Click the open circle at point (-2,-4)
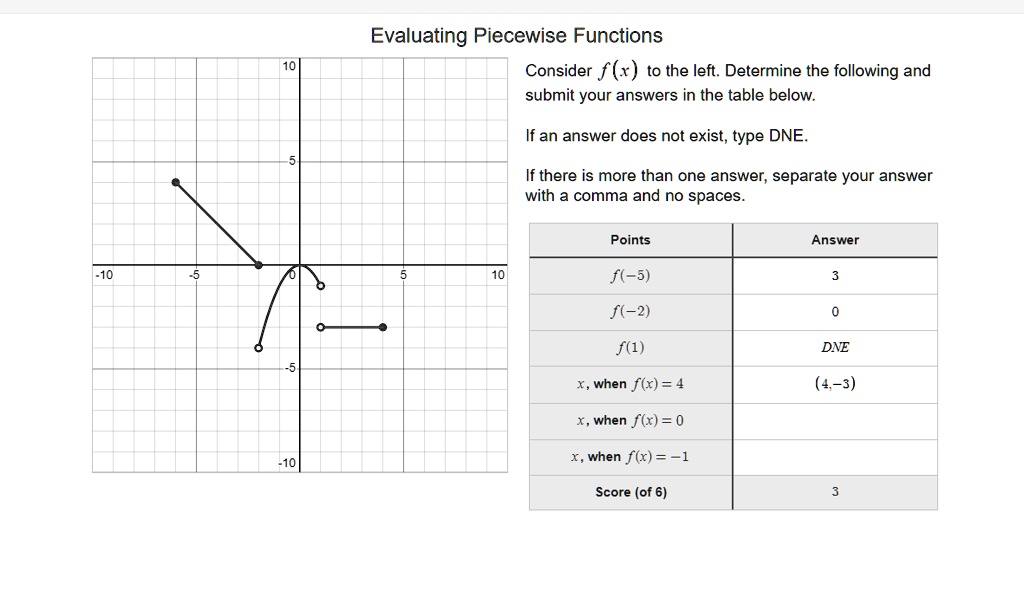This screenshot has height=591, width=1024. tap(258, 348)
